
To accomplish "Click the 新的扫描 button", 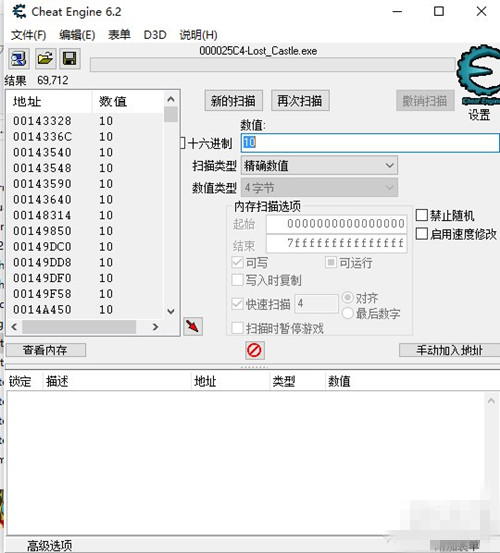I will click(233, 101).
